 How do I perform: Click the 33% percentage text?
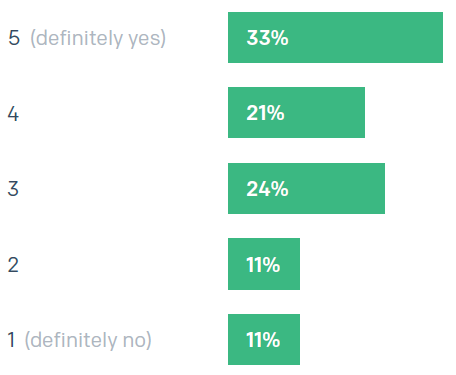point(267,38)
